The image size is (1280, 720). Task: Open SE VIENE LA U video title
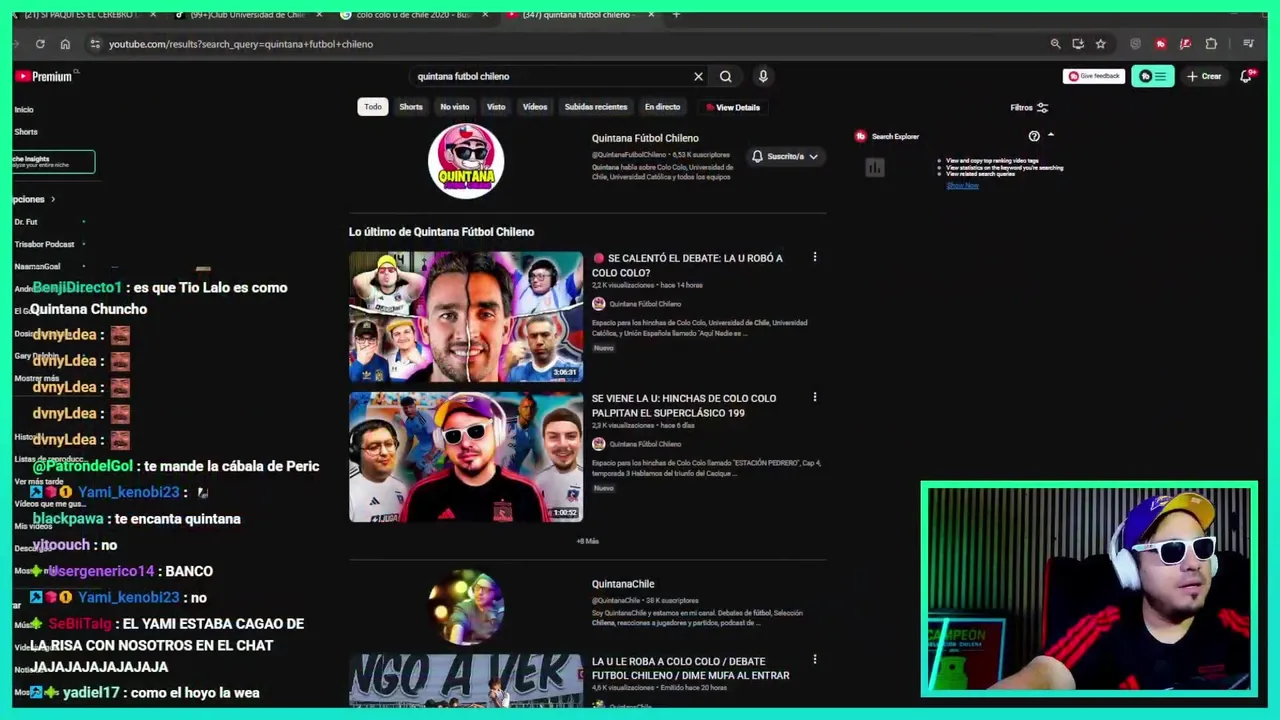(x=684, y=405)
